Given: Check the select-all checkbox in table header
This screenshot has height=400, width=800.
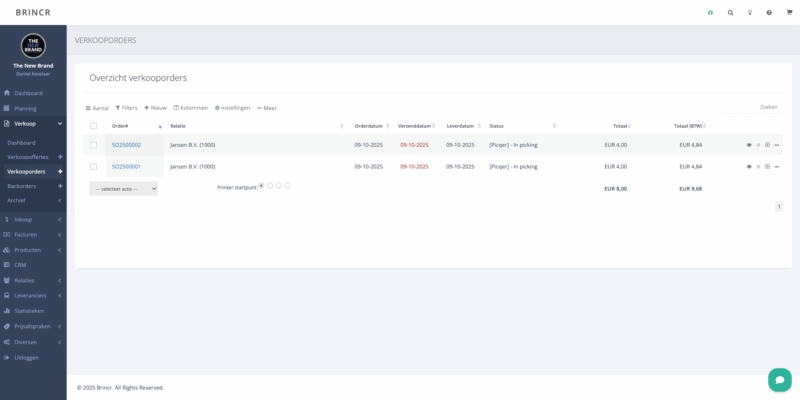Looking at the screenshot, I should click(94, 126).
